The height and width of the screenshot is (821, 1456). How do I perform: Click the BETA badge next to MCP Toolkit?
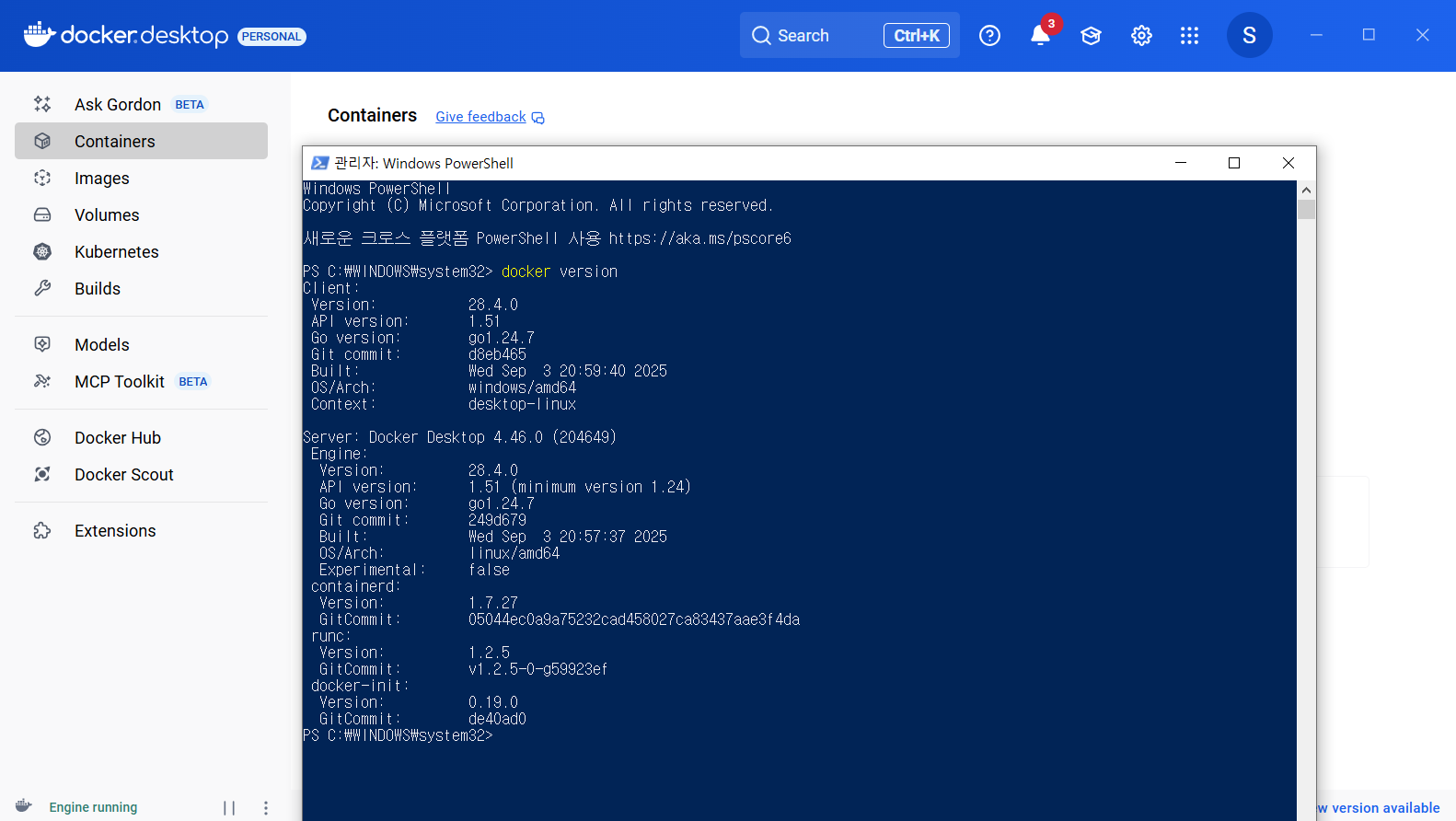tap(193, 382)
